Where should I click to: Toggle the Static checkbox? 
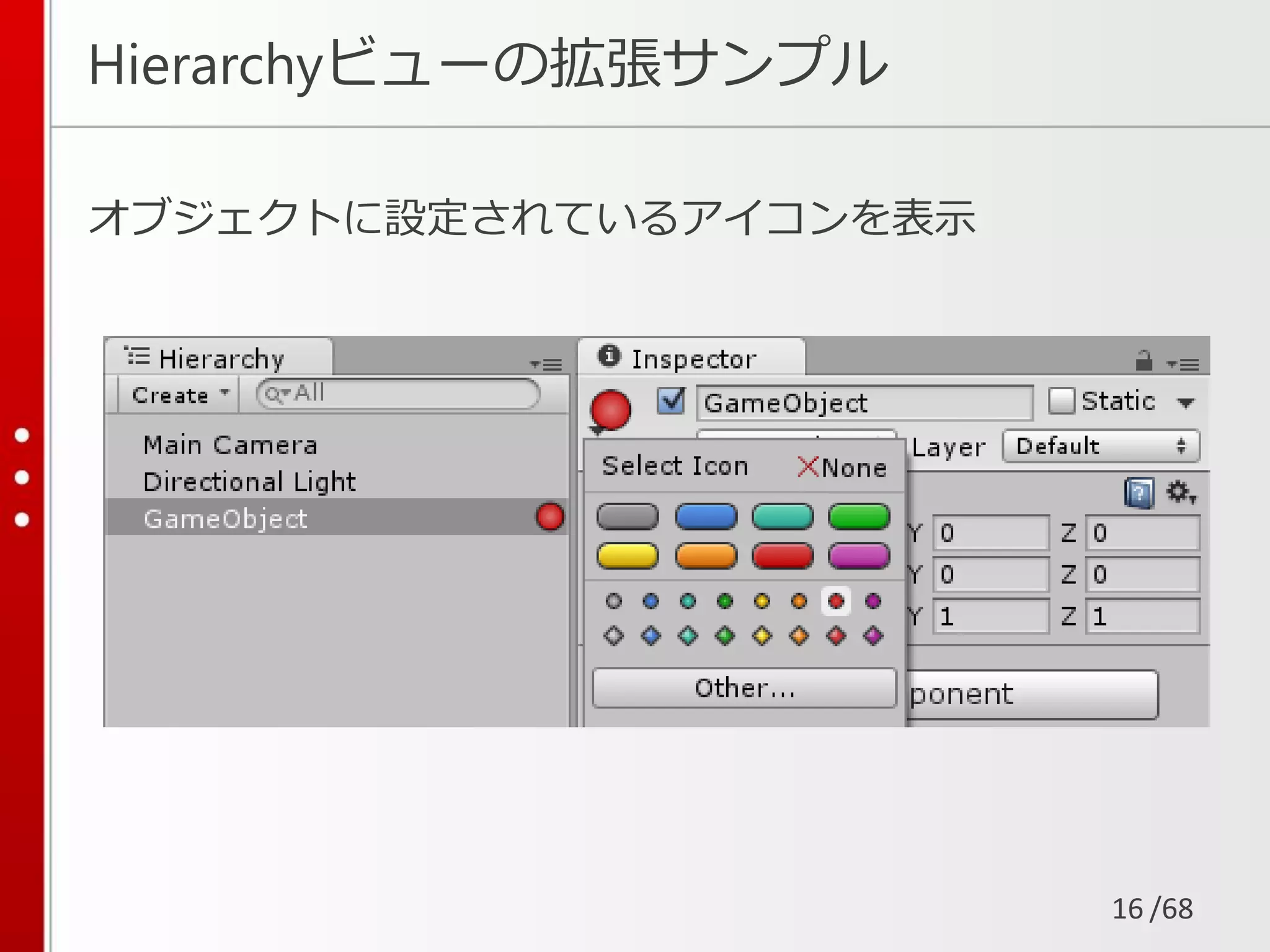point(1062,400)
